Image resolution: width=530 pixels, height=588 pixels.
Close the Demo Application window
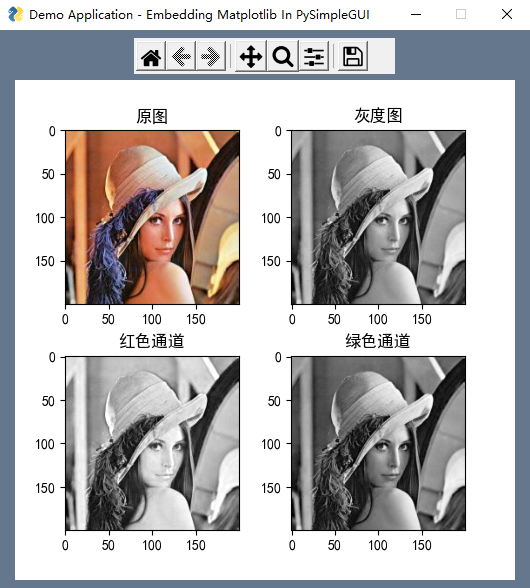[x=507, y=15]
